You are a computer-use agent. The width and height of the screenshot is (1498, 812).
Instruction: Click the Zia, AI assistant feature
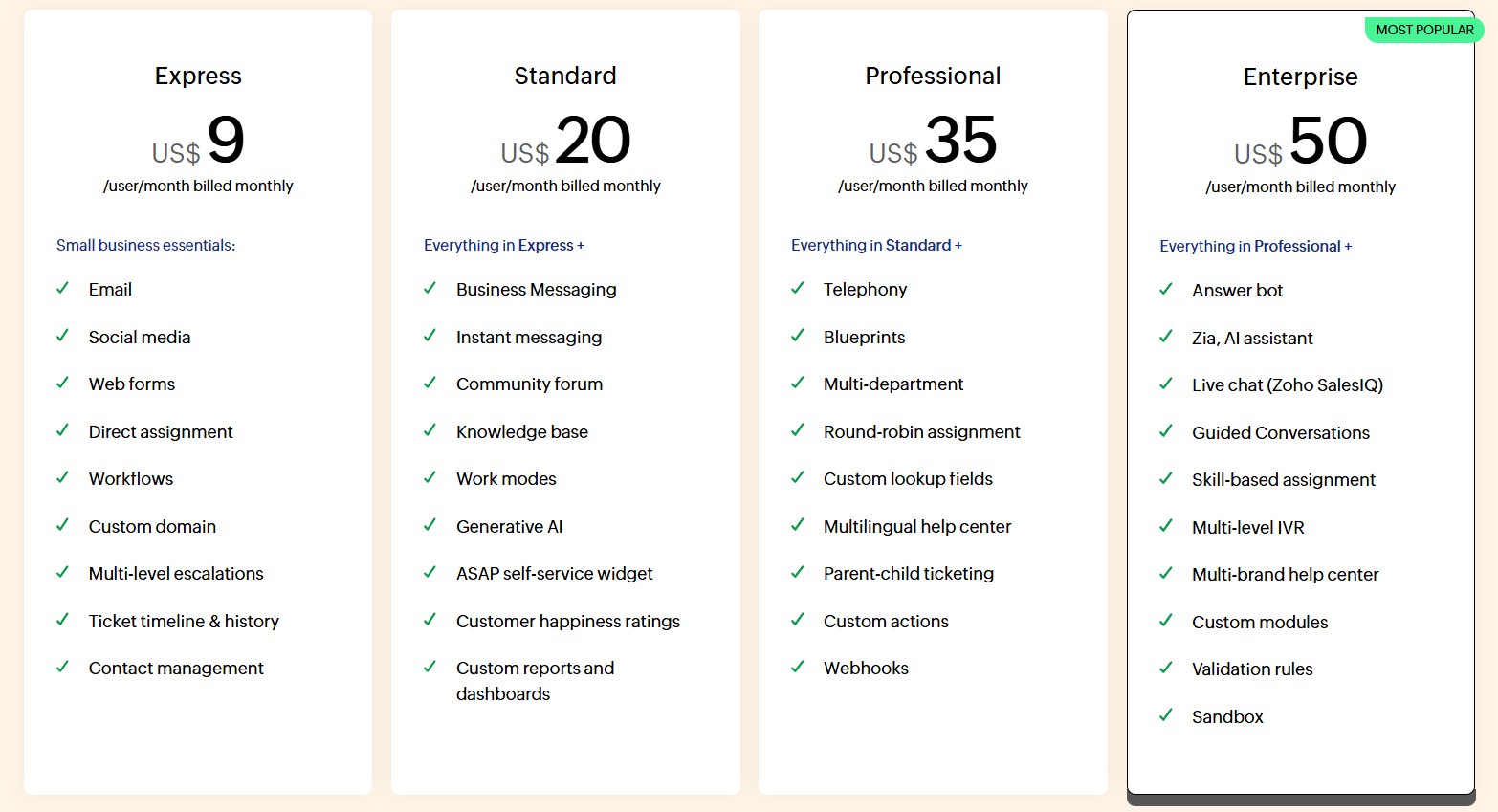click(x=1252, y=338)
